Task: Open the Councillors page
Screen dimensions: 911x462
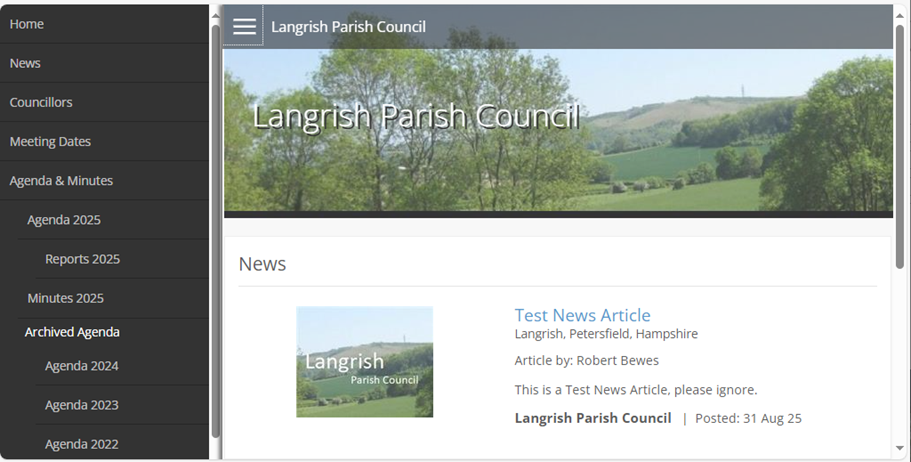Action: (41, 102)
